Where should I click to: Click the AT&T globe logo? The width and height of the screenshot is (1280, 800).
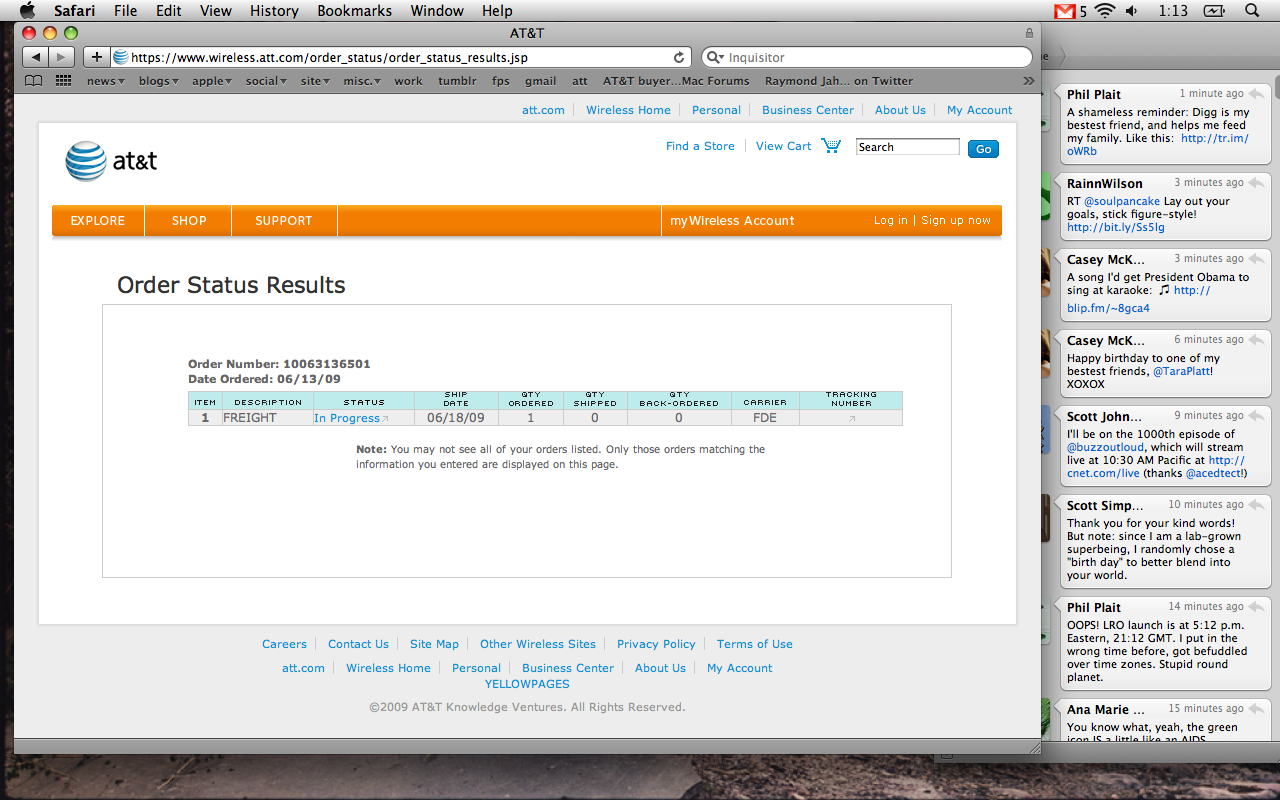85,161
